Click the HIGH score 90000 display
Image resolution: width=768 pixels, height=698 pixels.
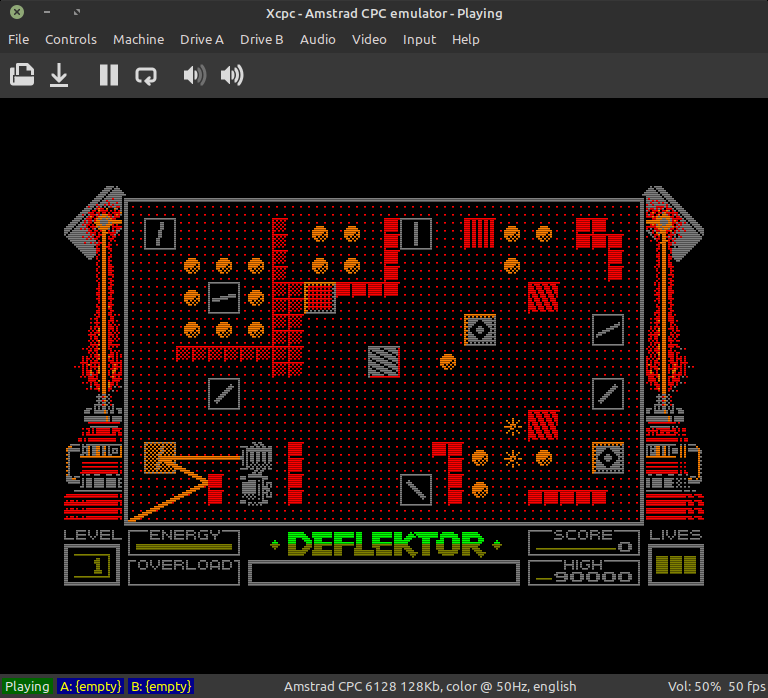(584, 572)
